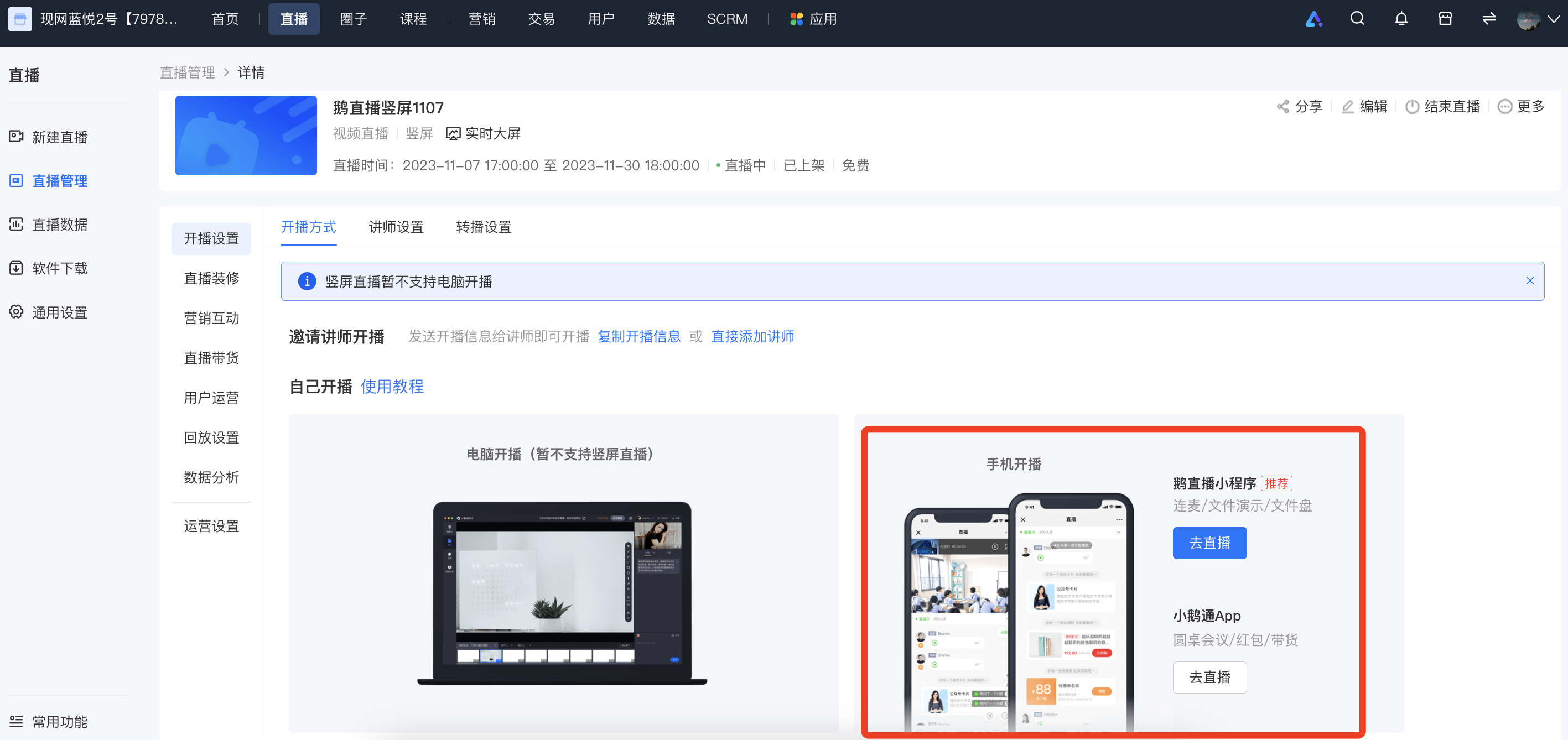
Task: Switch to the 转播设置 tab
Action: pos(484,227)
